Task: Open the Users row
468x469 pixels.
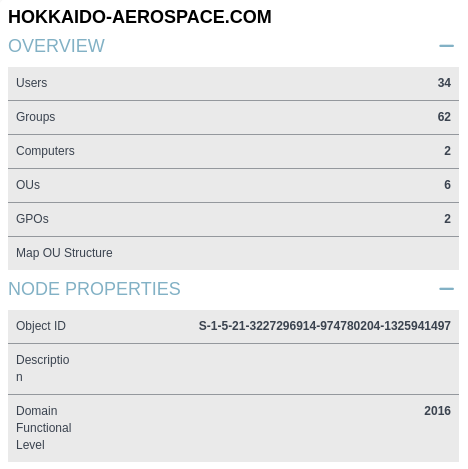Action: pos(233,83)
